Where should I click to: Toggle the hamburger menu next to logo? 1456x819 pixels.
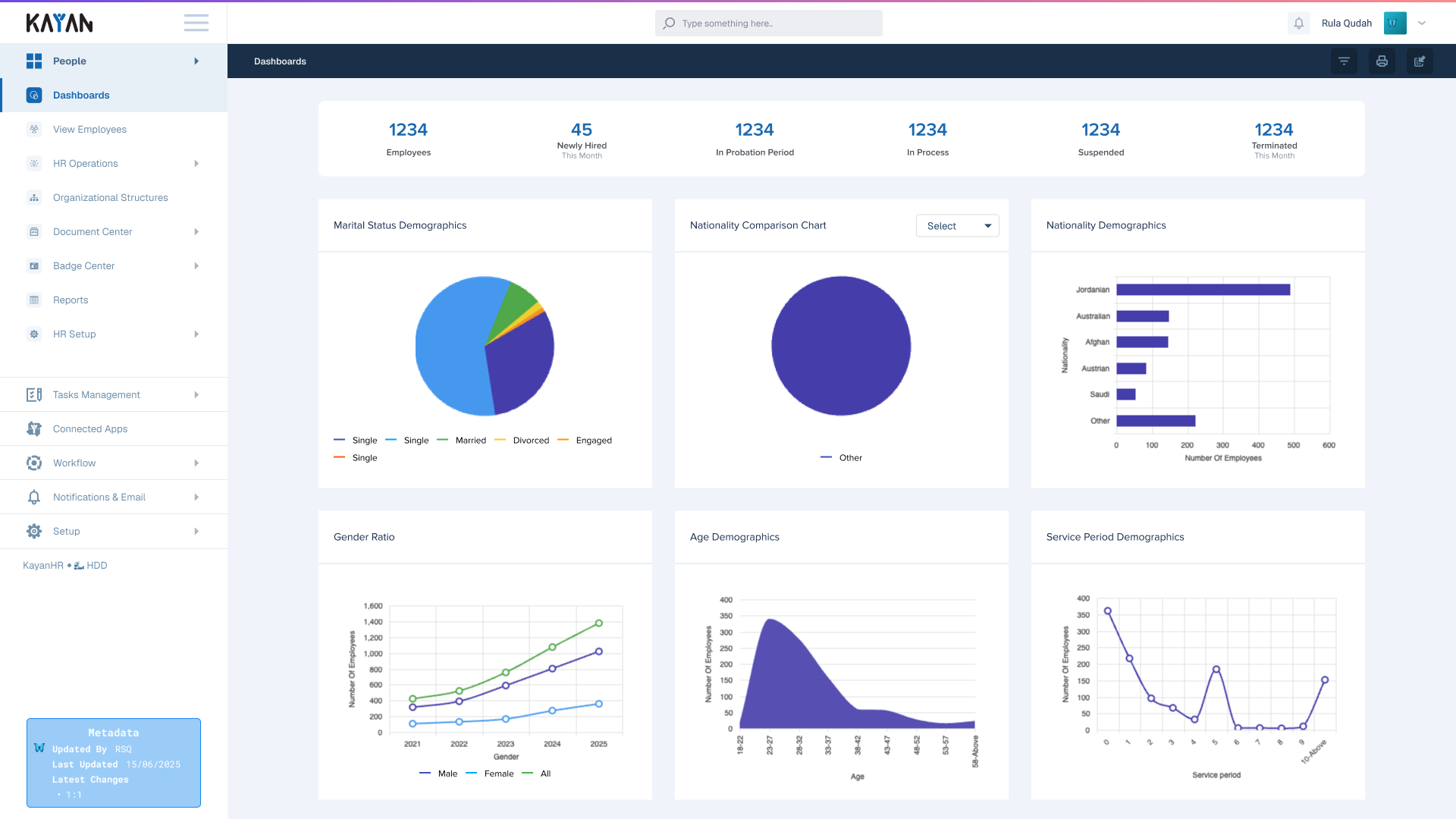(x=196, y=23)
